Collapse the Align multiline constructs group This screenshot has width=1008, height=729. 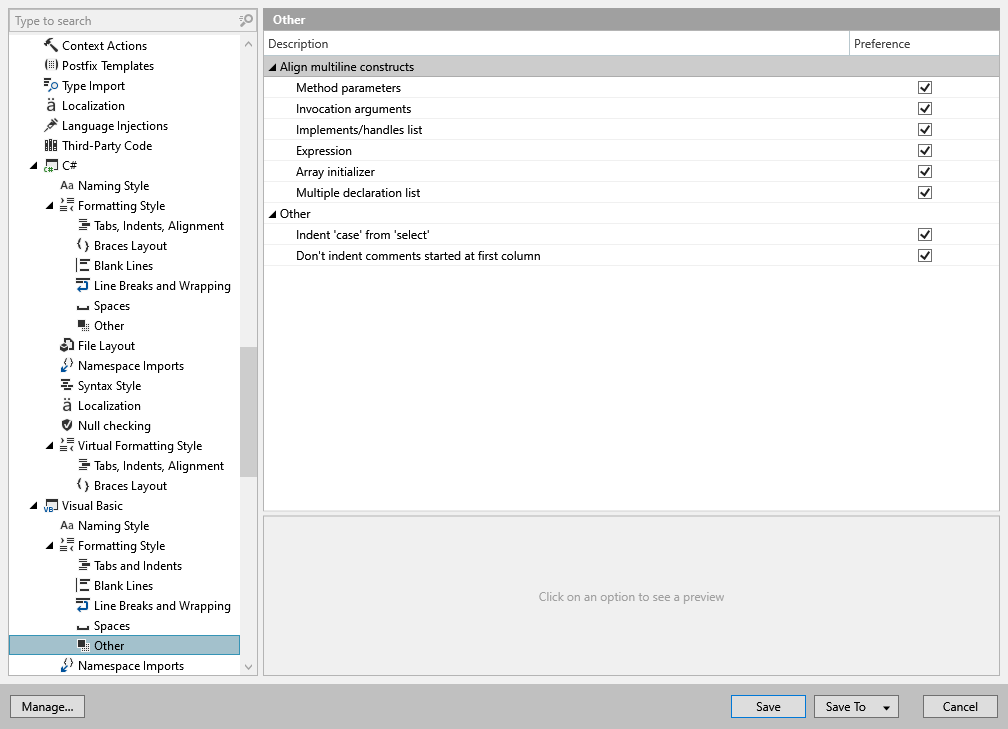pyautogui.click(x=273, y=67)
